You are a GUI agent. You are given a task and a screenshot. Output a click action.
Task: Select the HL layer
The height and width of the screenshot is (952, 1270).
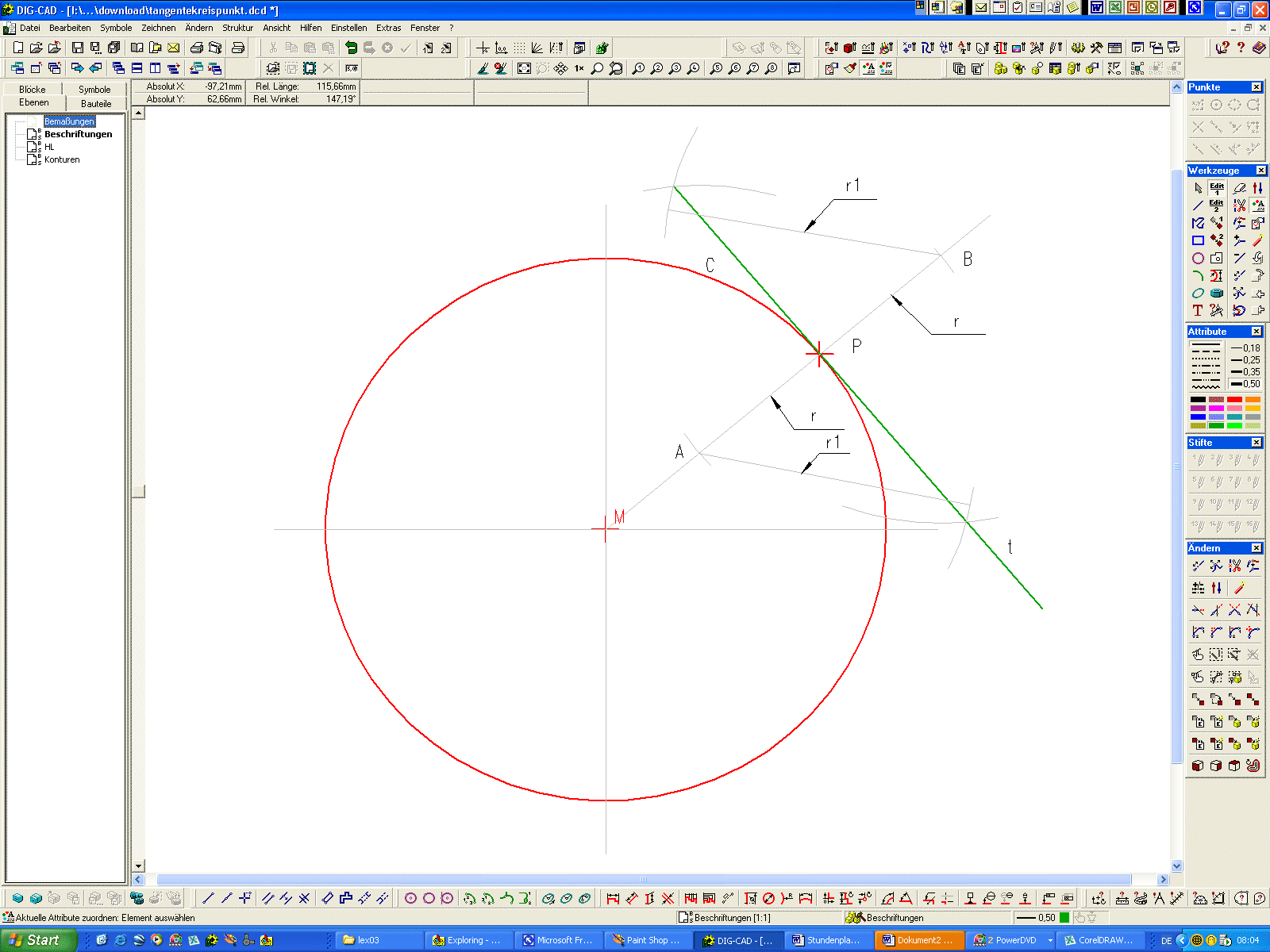(49, 147)
